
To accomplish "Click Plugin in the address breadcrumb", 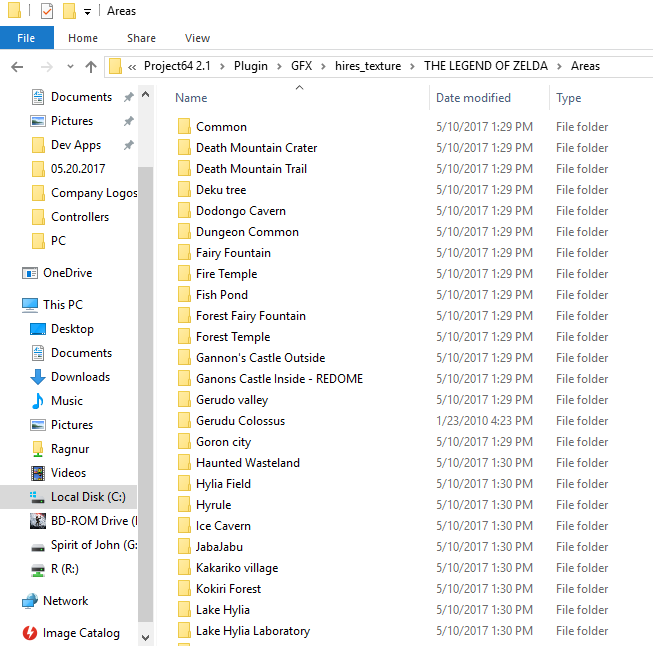I will pos(250,66).
